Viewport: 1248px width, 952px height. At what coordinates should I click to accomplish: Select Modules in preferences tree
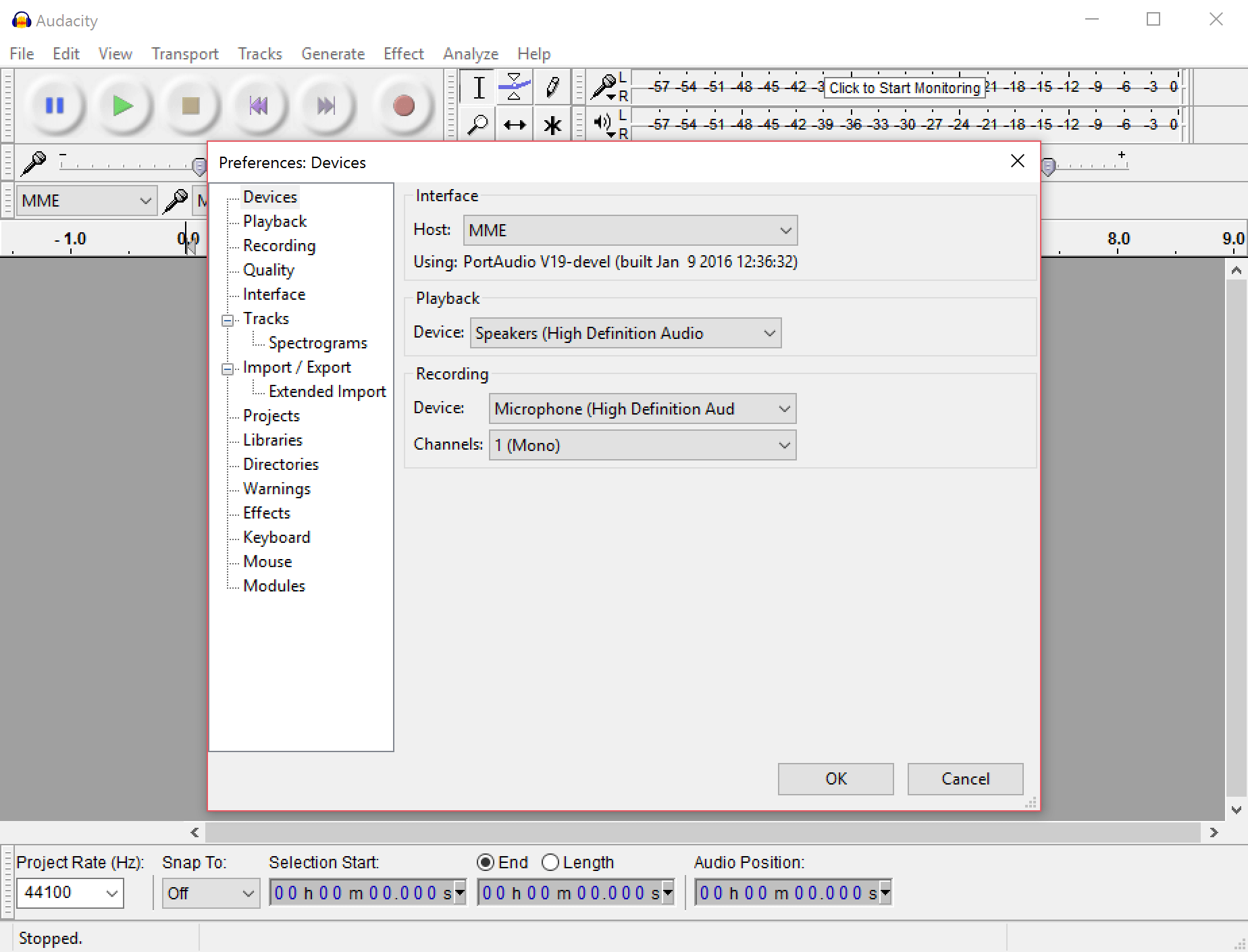(x=274, y=586)
